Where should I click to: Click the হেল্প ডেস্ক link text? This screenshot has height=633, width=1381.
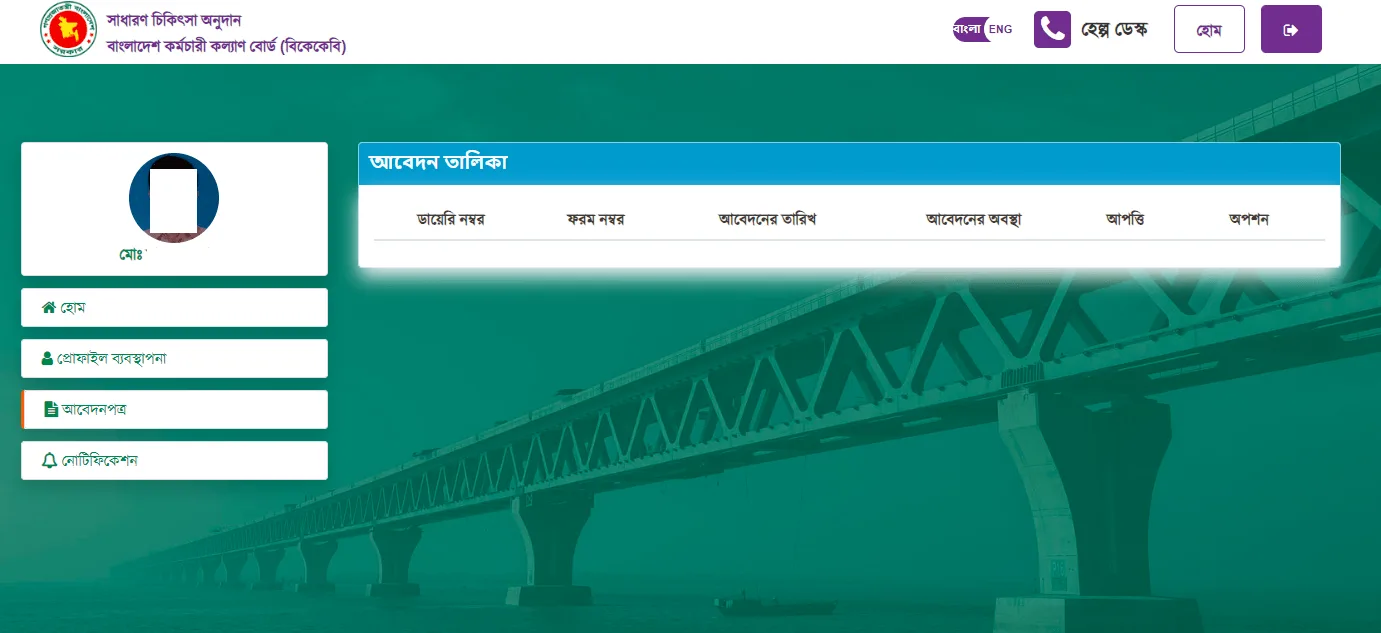(x=1114, y=29)
